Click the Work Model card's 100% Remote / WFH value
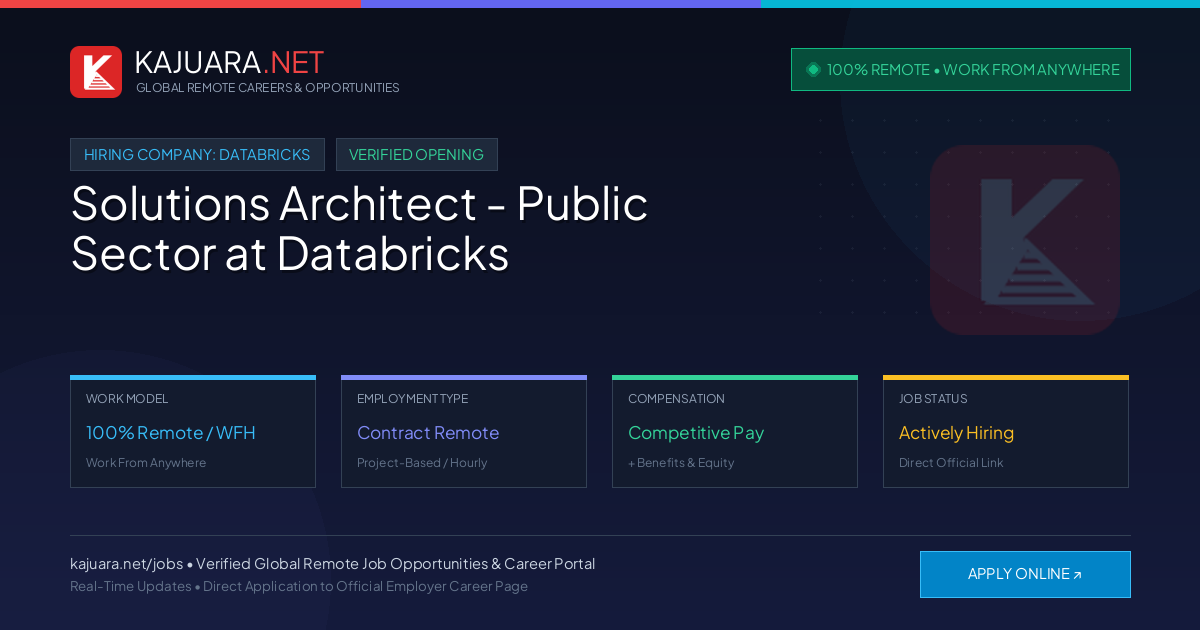The image size is (1200, 630). tap(171, 433)
